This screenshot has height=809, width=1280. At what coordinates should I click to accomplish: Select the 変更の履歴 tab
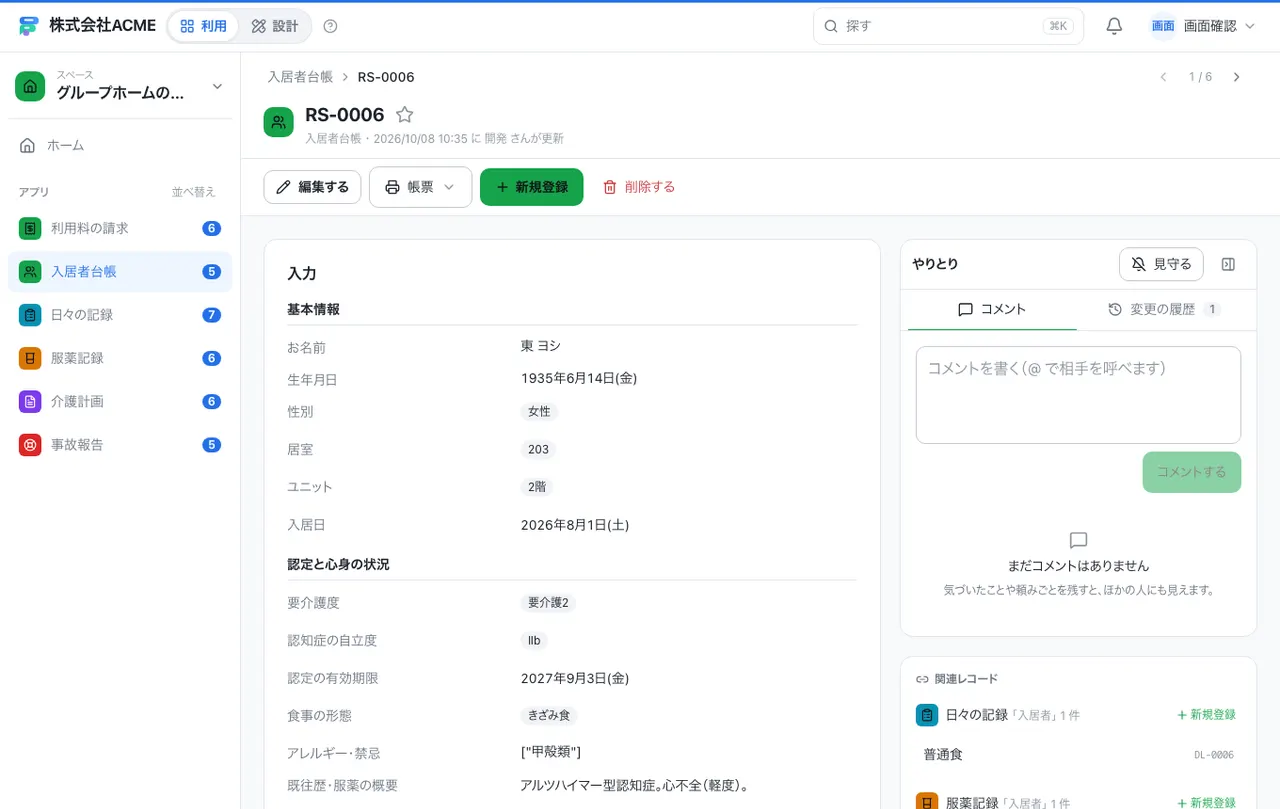(1164, 310)
